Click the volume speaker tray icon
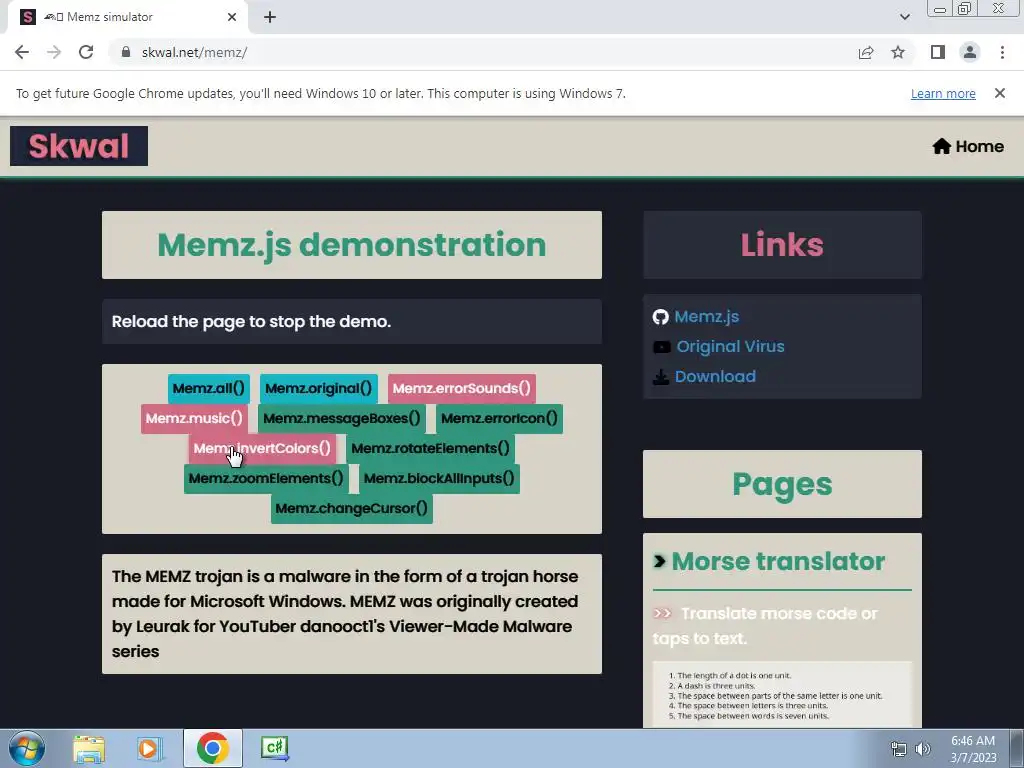The height and width of the screenshot is (768, 1024). [923, 749]
